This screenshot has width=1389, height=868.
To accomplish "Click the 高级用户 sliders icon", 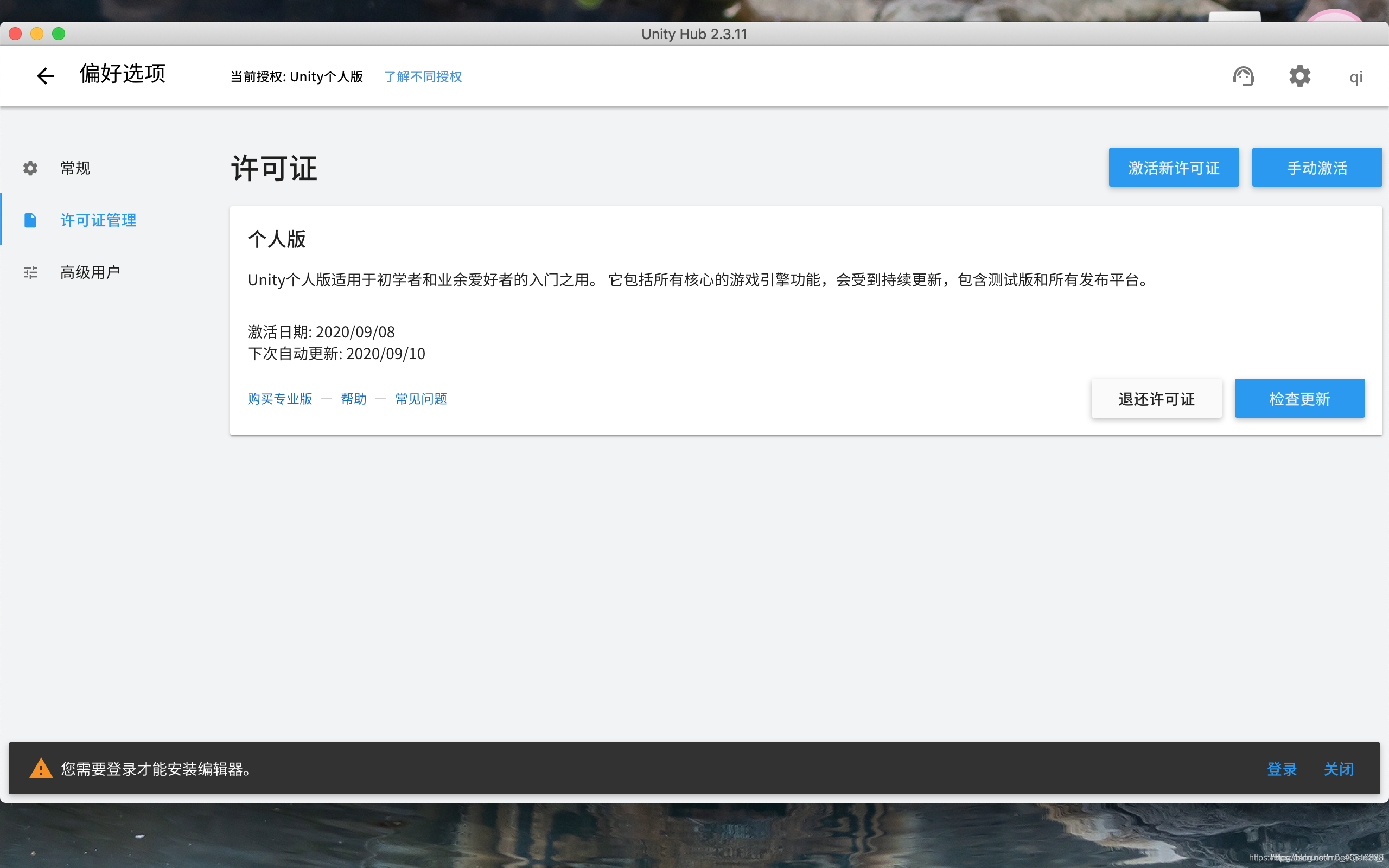I will (x=30, y=272).
